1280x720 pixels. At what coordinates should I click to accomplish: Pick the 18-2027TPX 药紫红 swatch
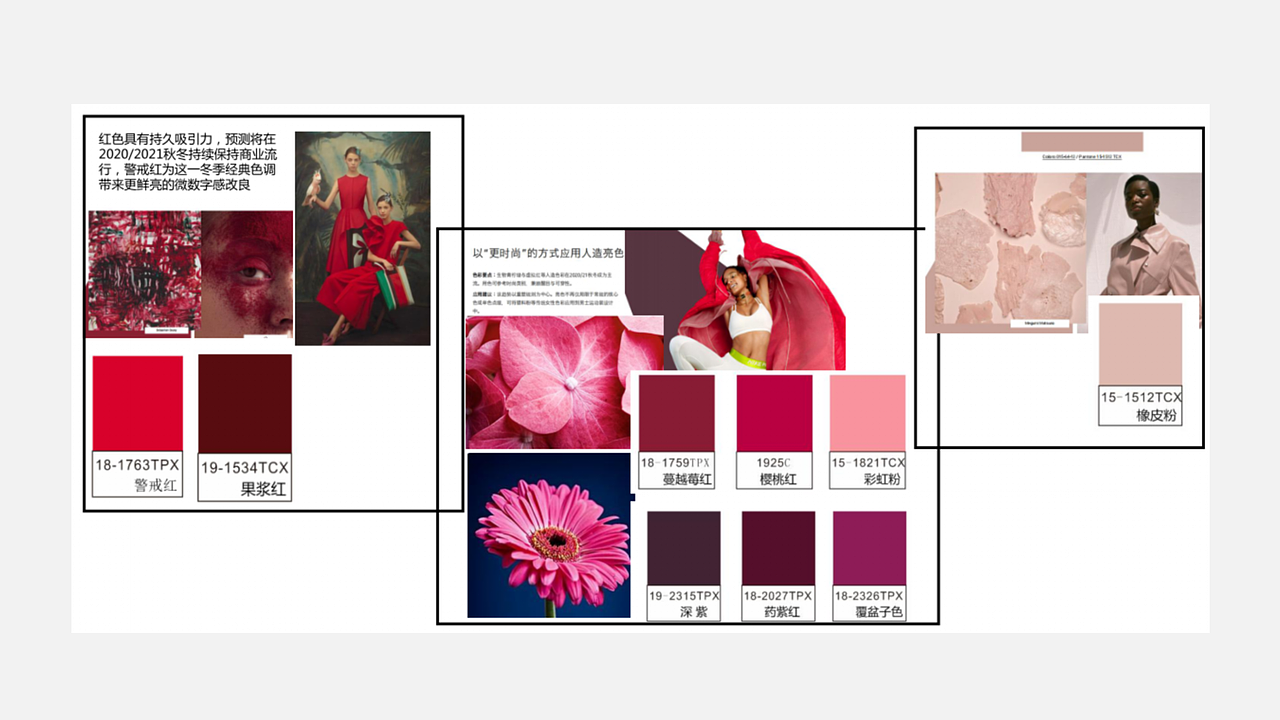click(778, 548)
